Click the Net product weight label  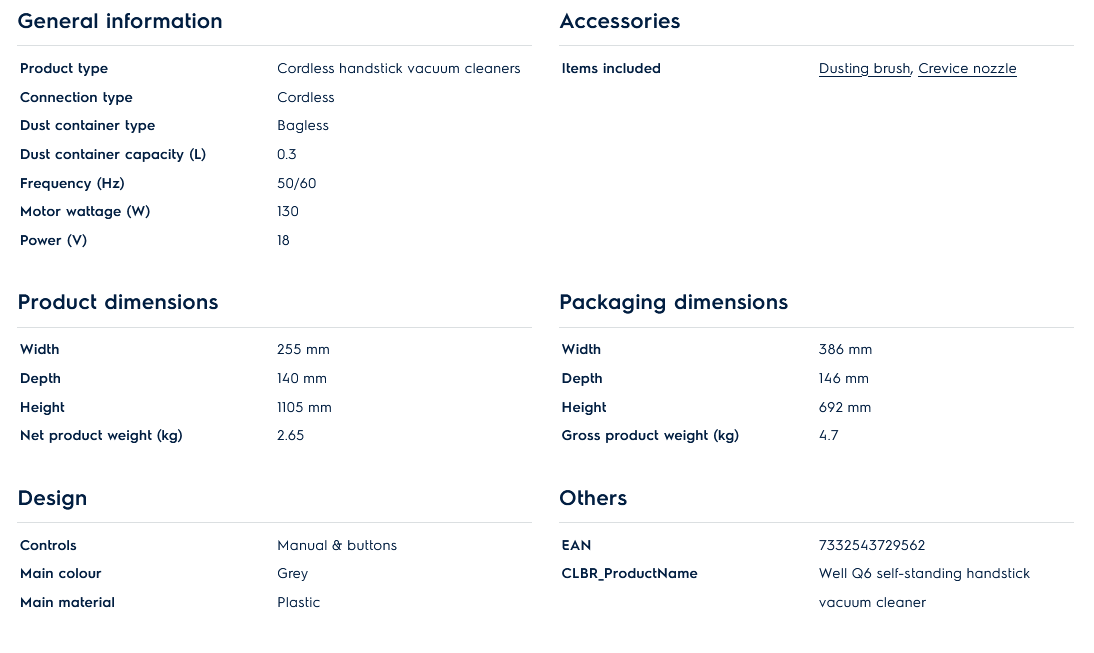101,436
